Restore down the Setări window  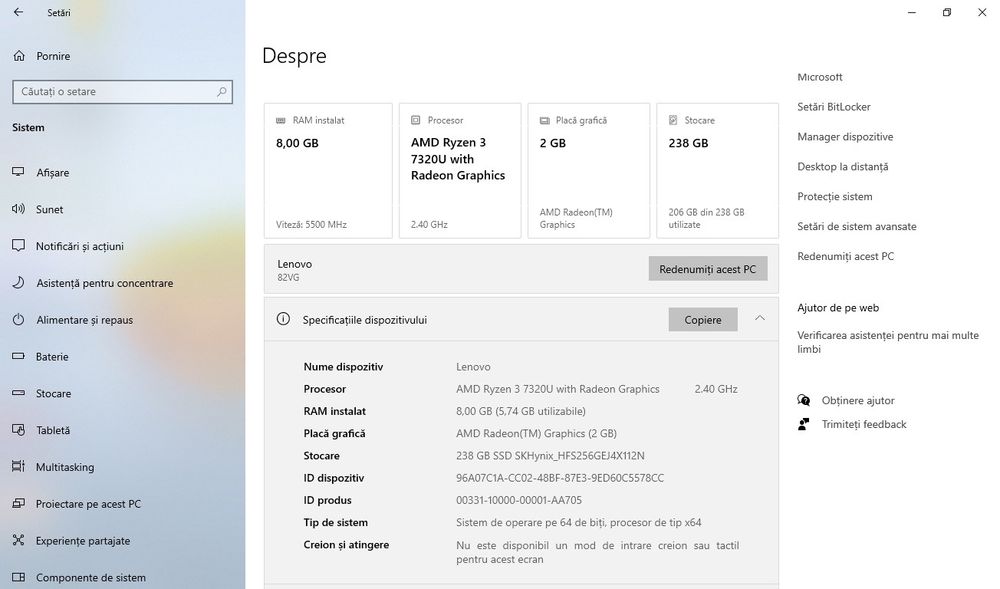point(946,12)
